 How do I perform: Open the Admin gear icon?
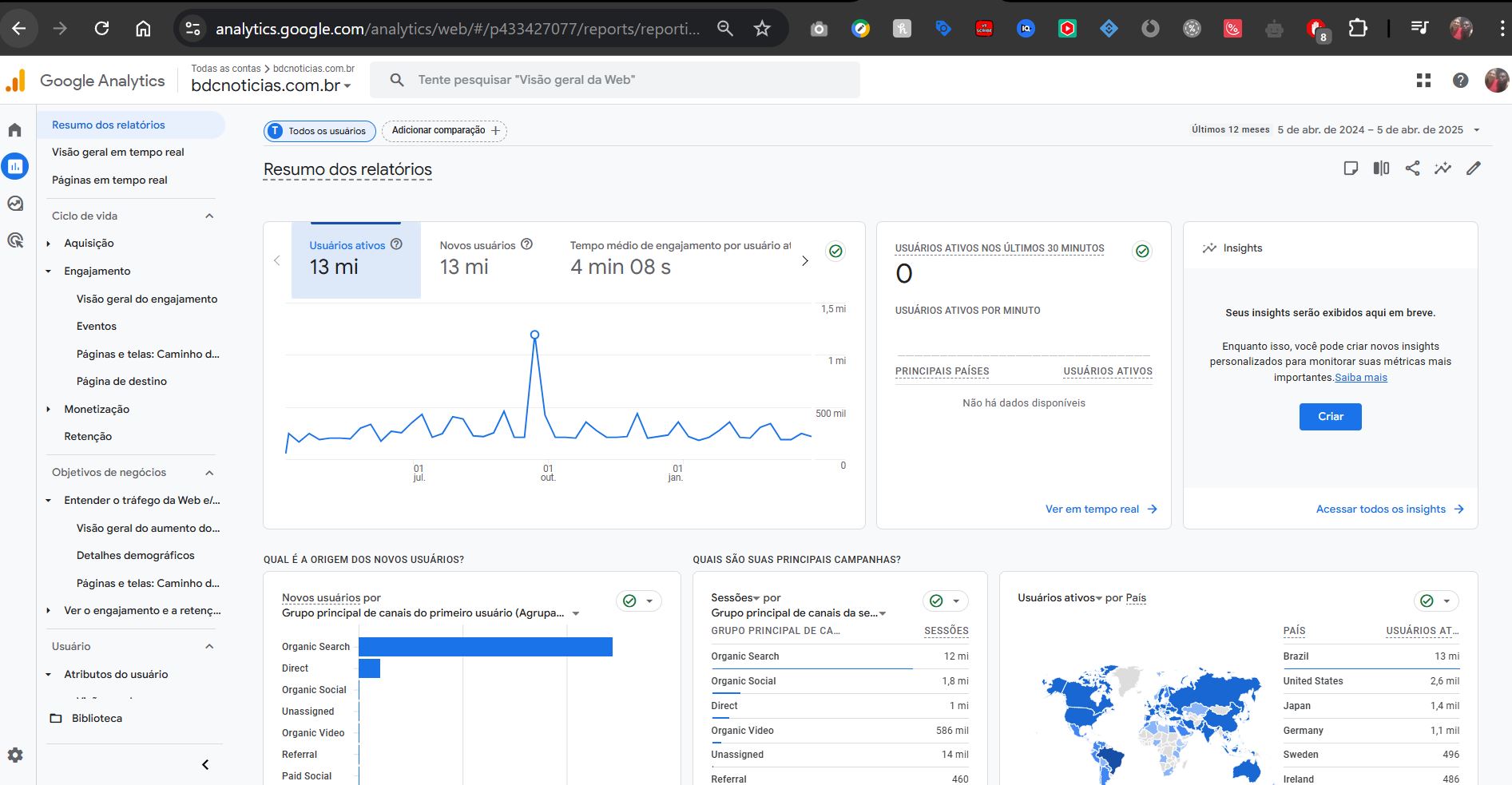tap(15, 755)
